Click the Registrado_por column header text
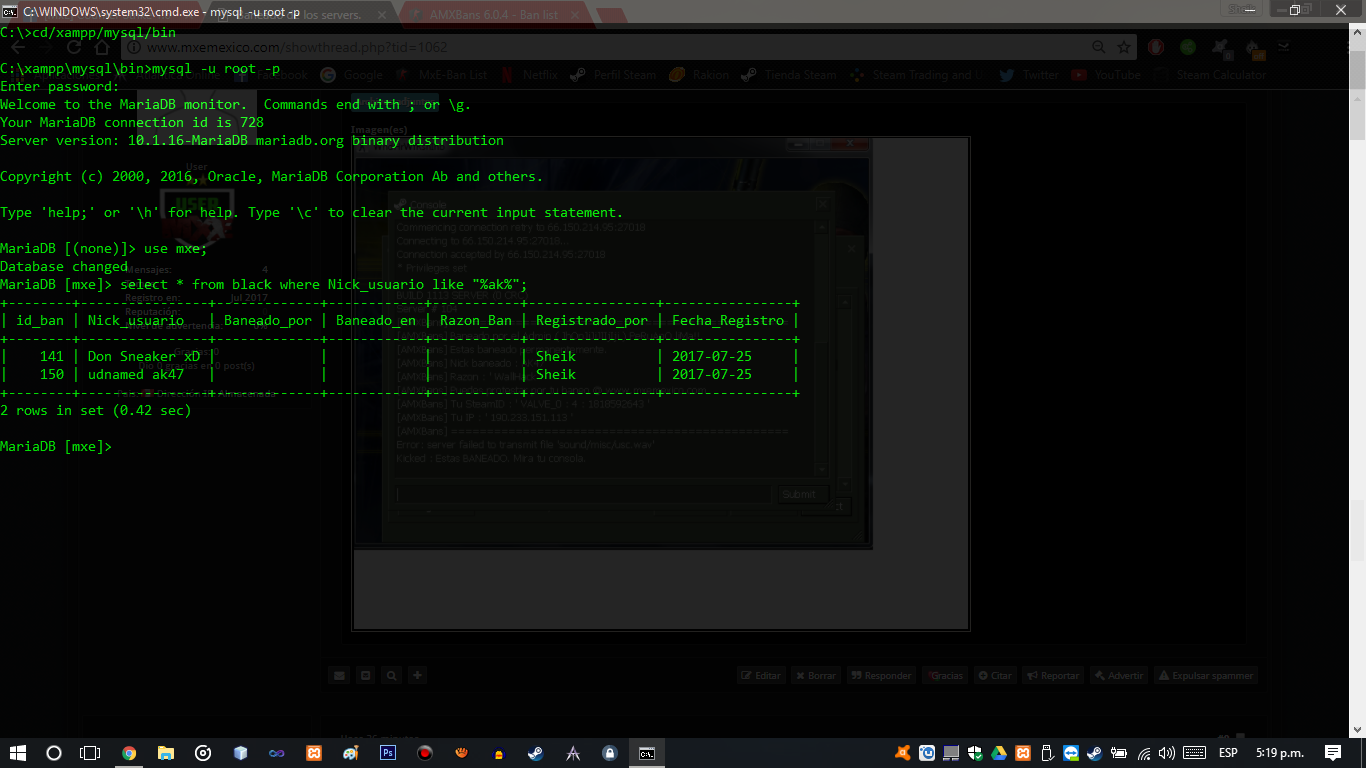Viewport: 1366px width, 768px height. 592,320
